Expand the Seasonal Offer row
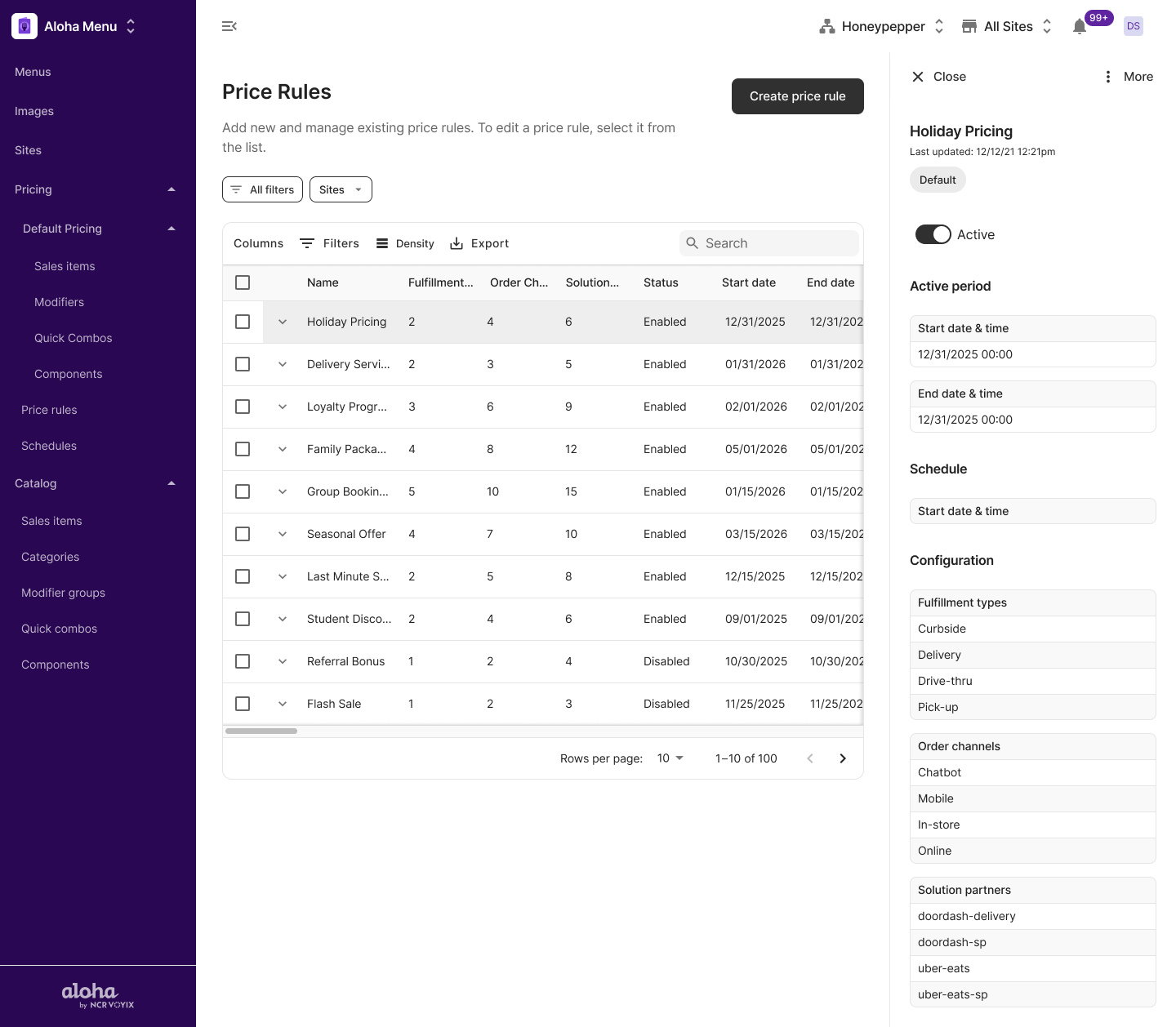The image size is (1176, 1027). pyautogui.click(x=283, y=534)
